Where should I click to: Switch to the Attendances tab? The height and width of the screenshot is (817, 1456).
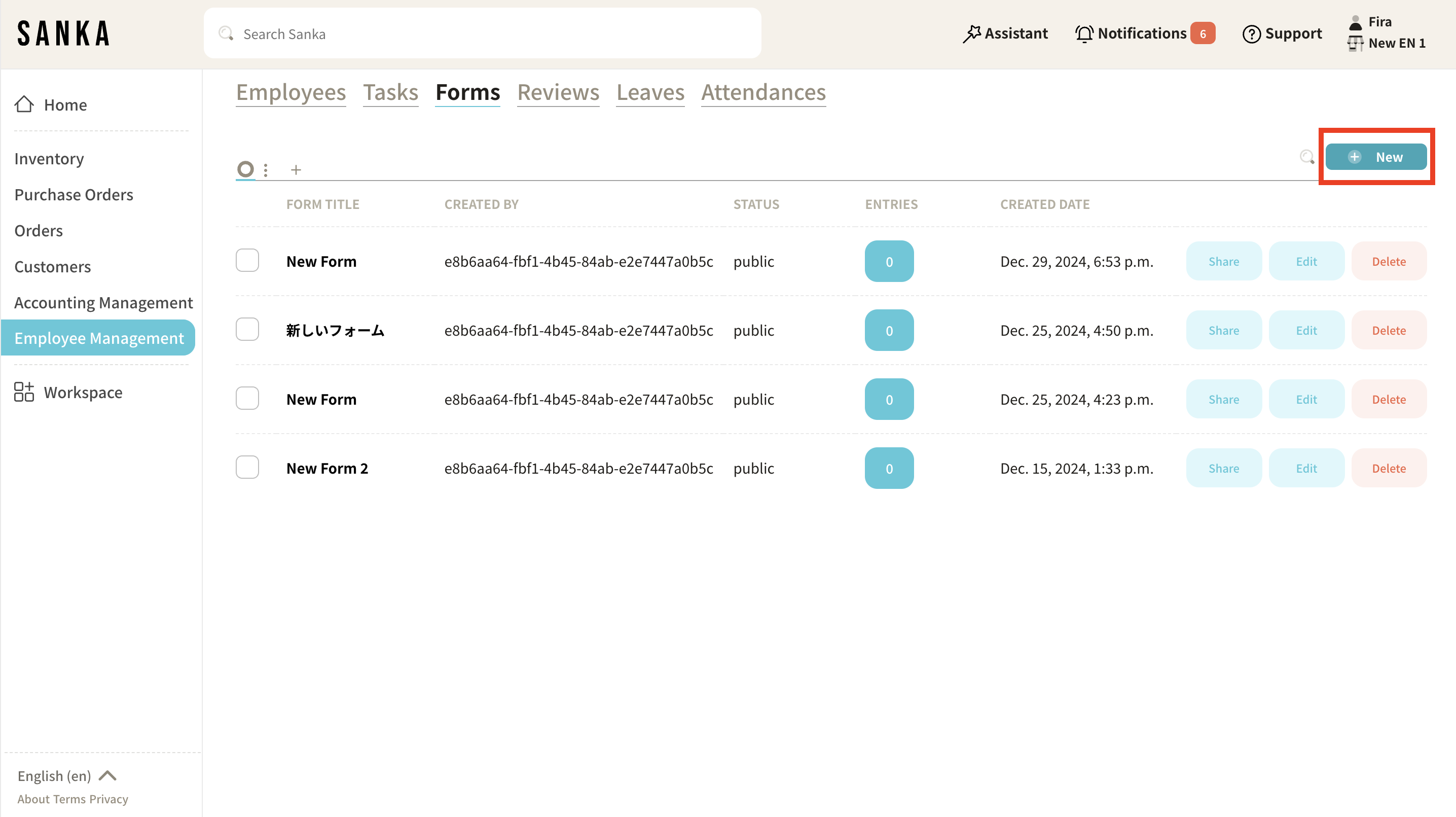[763, 92]
